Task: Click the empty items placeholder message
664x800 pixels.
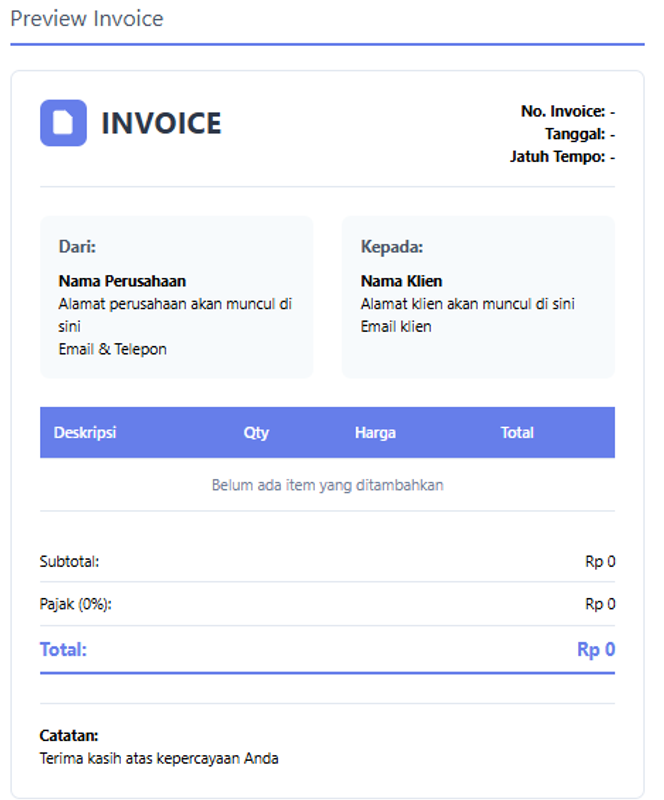Action: [x=330, y=485]
